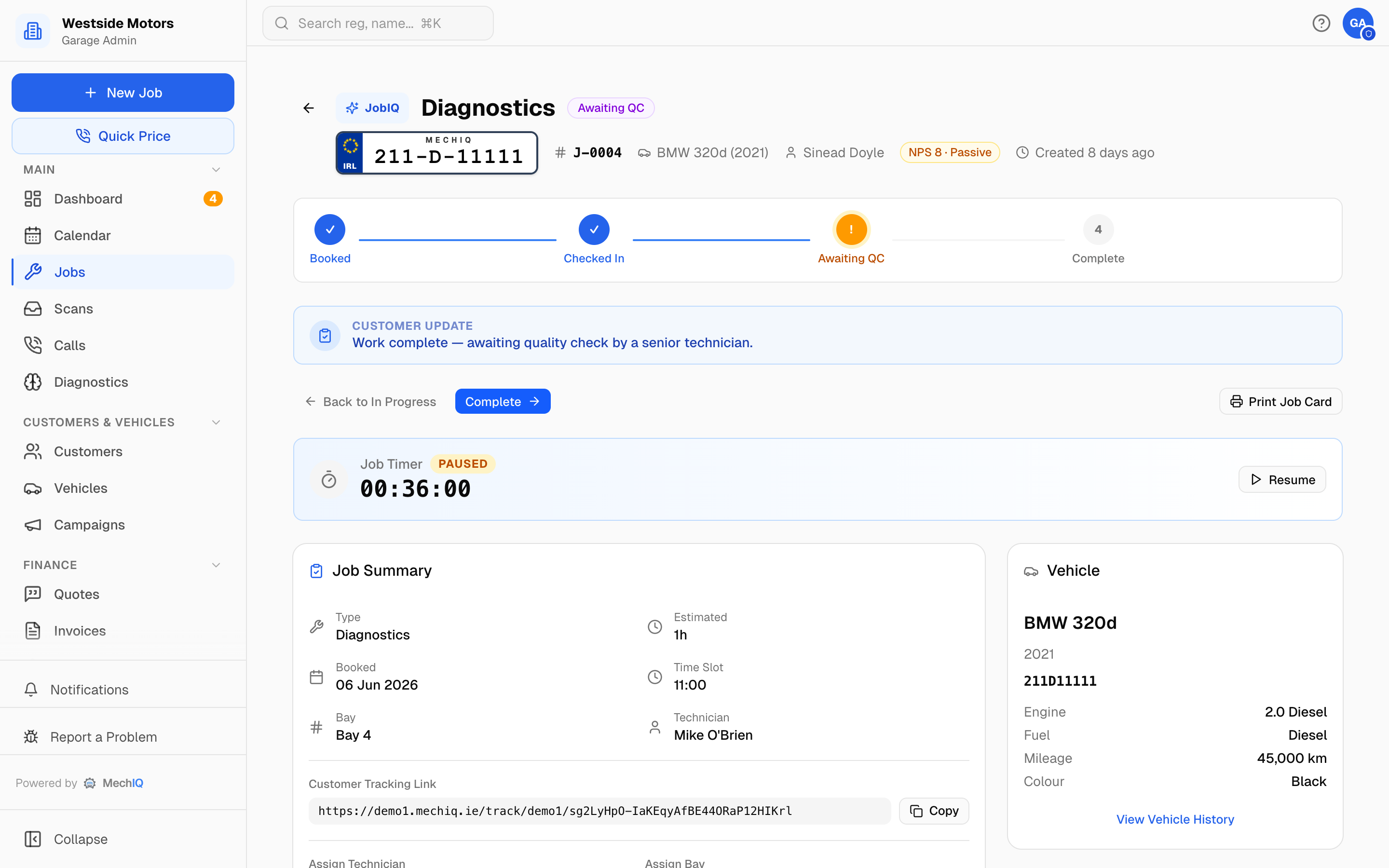Click the Vehicles car icon in sidebar
The width and height of the screenshot is (1389, 868).
[33, 488]
